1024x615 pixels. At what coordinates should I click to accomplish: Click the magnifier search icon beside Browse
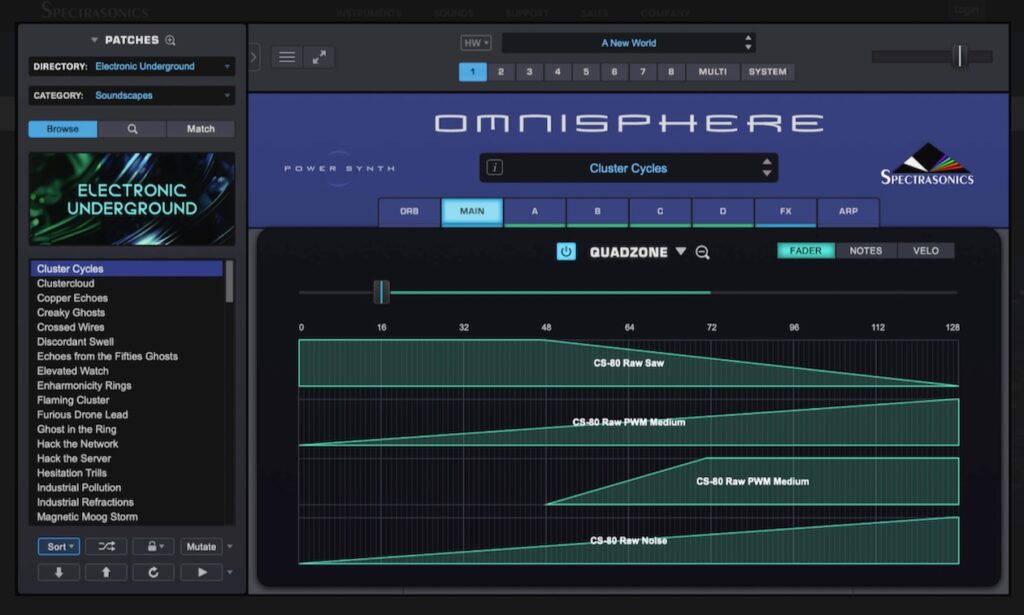(x=132, y=129)
